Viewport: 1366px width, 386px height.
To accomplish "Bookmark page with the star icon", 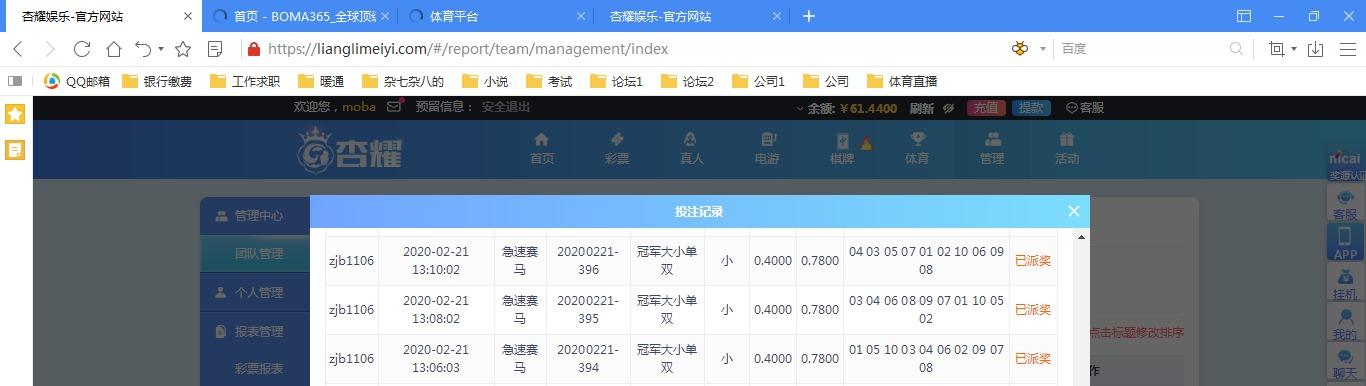I will 183,49.
